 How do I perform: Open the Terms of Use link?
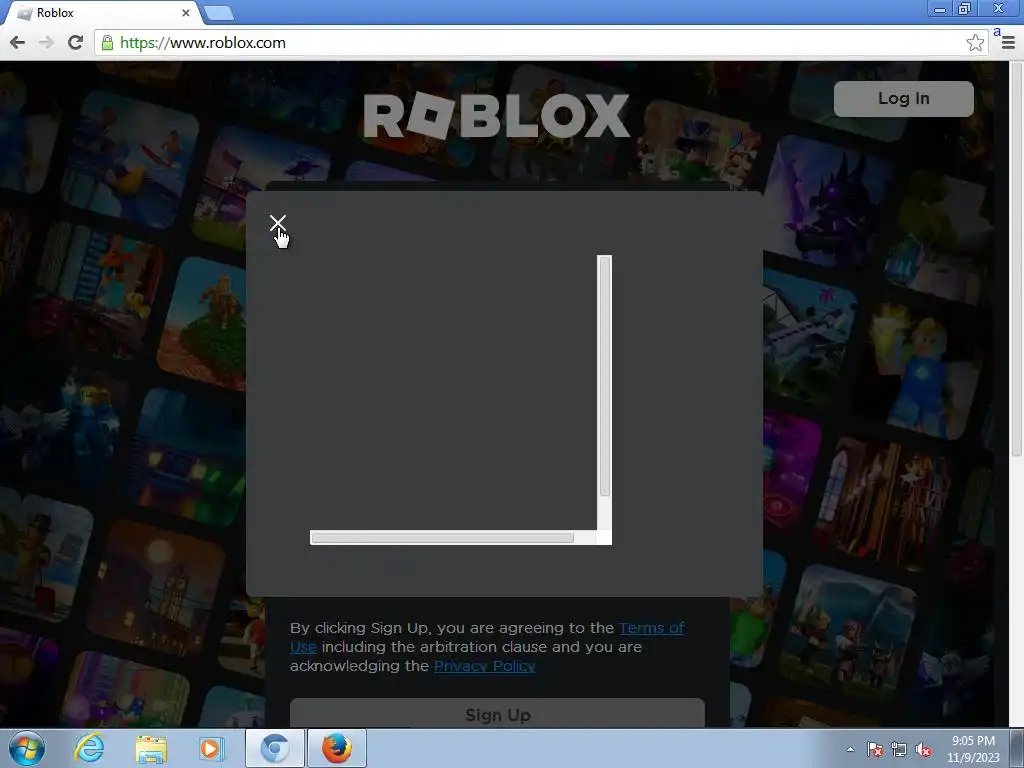[x=487, y=637]
